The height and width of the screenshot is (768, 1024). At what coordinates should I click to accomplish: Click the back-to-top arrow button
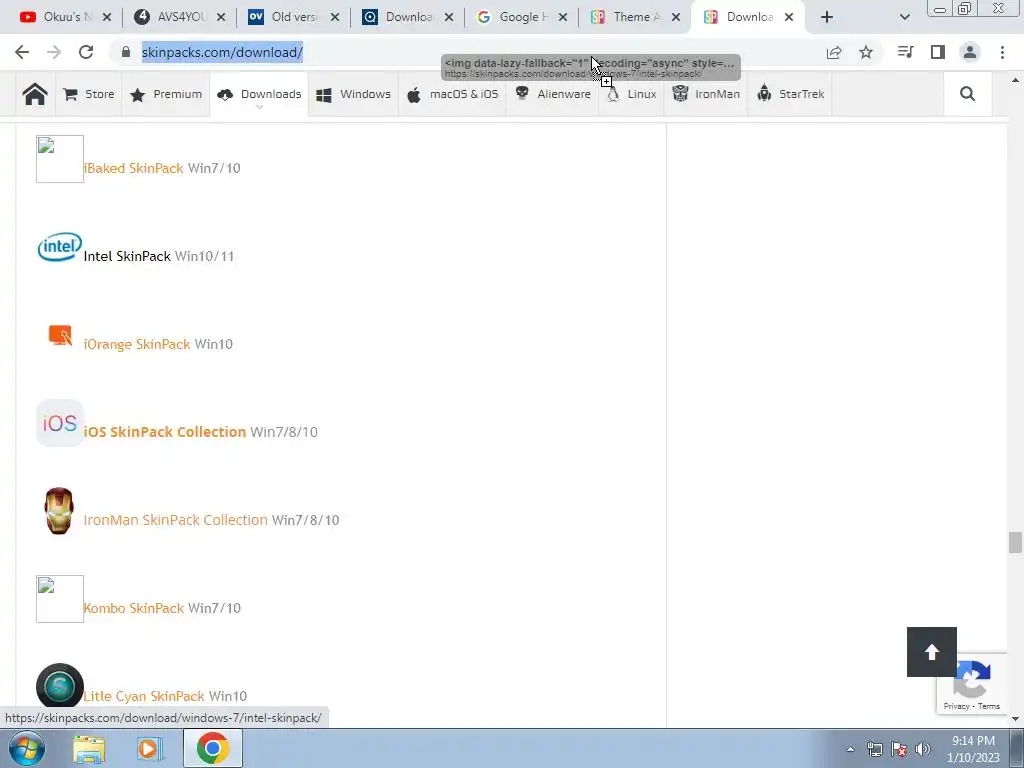pyautogui.click(x=931, y=652)
